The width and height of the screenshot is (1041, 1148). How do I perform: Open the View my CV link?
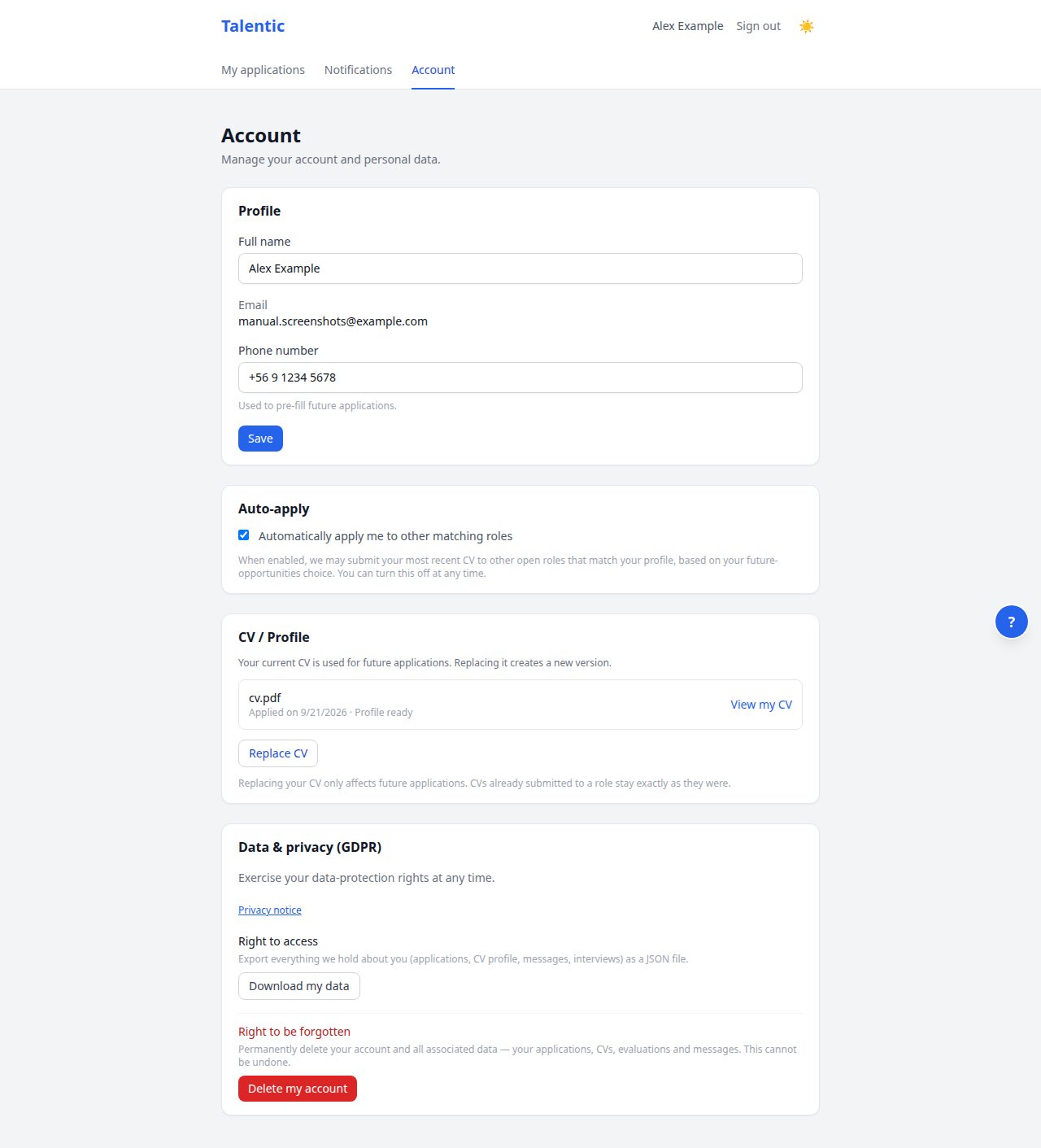click(761, 705)
